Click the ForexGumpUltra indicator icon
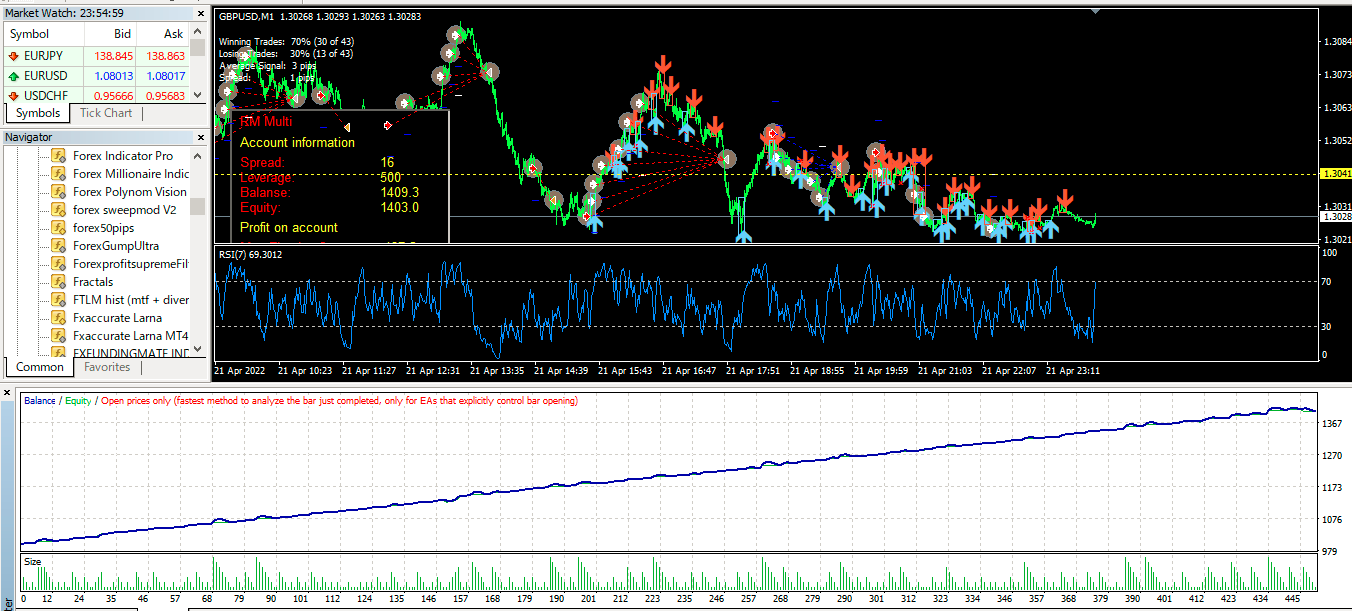 click(59, 246)
